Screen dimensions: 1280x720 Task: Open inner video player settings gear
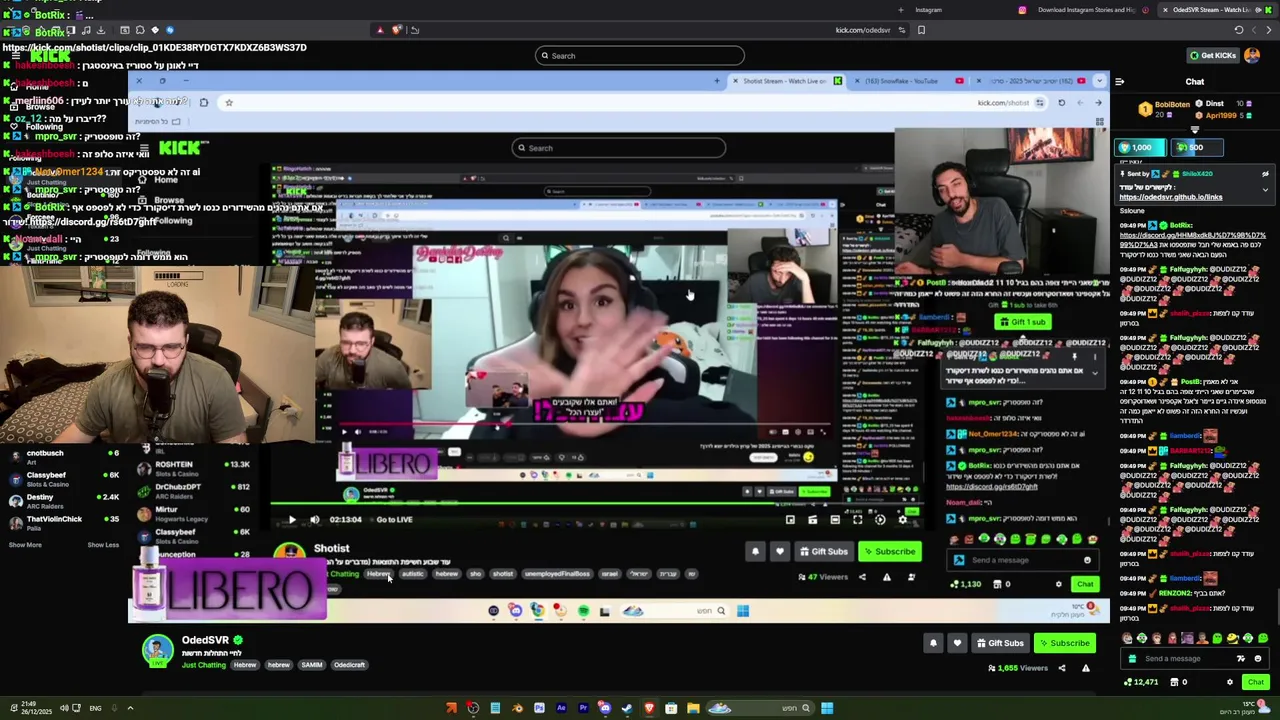coord(903,519)
